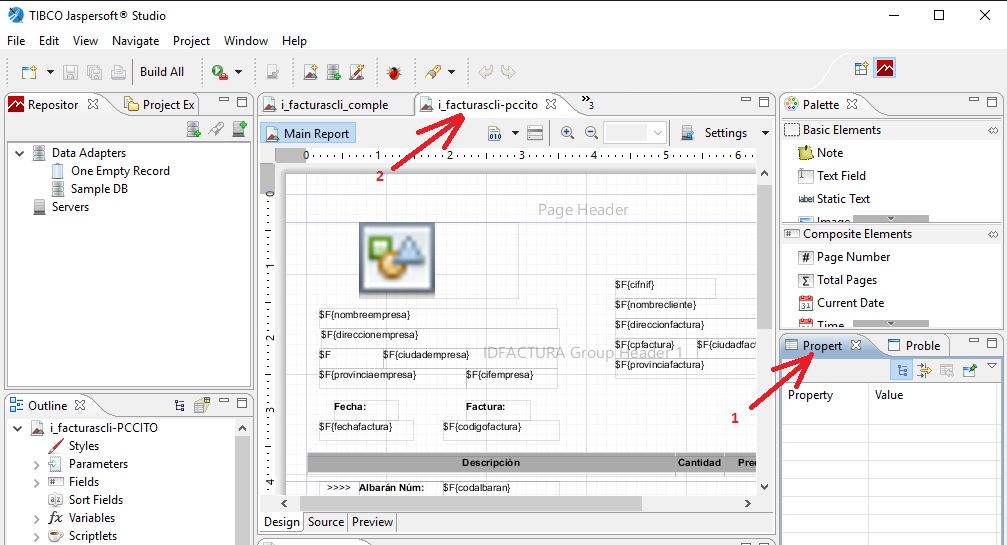
Task: Click Create Server Connection icon in Repository
Action: click(x=239, y=129)
